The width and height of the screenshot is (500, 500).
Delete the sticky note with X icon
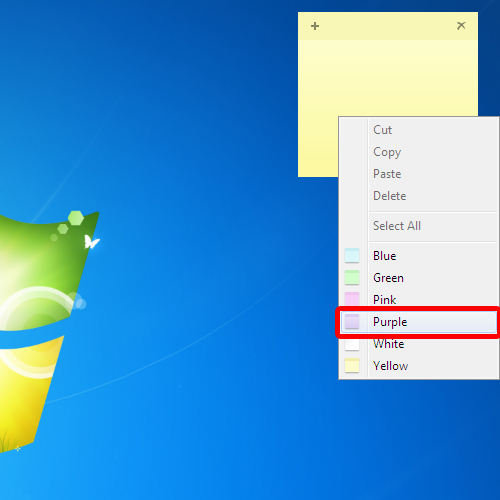[461, 25]
